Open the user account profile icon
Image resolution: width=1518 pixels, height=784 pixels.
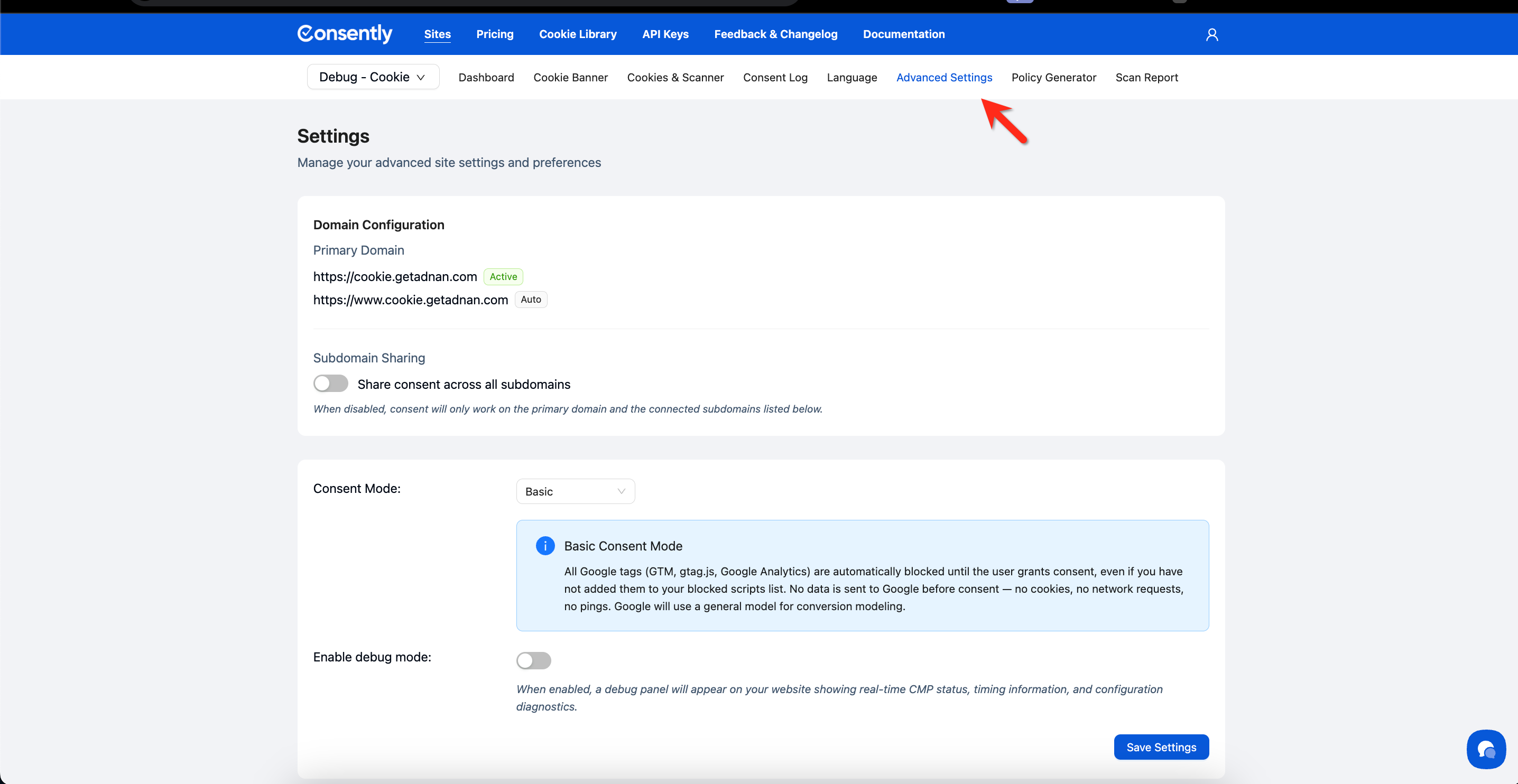1211,35
